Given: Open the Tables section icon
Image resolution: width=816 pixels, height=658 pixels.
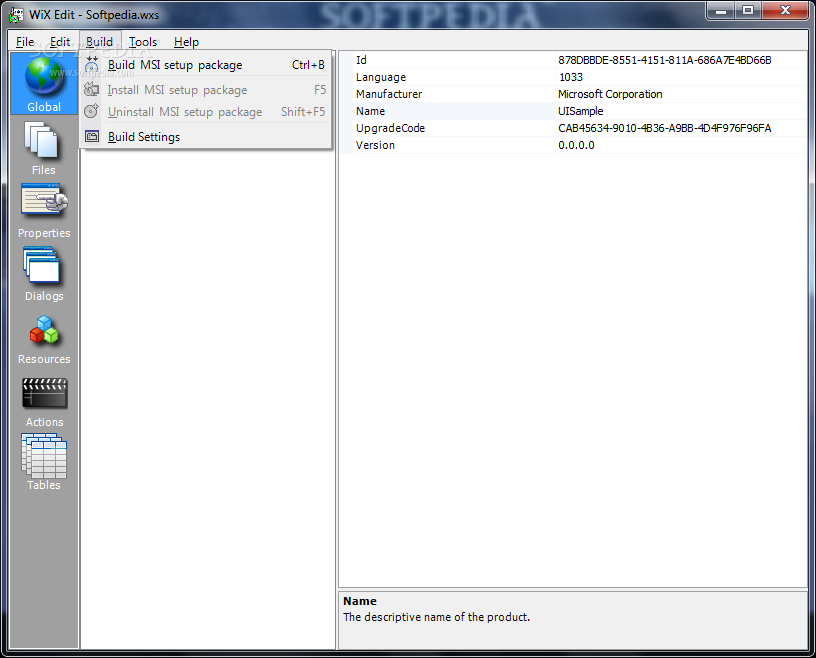Looking at the screenshot, I should click(x=44, y=456).
